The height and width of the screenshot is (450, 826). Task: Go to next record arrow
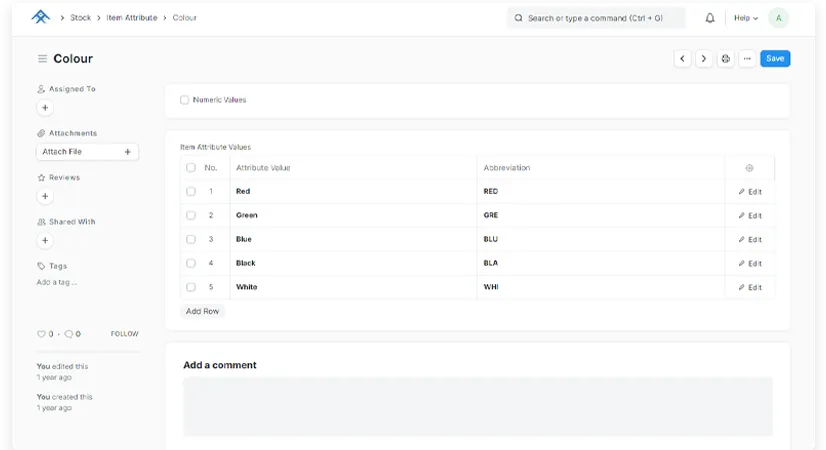click(704, 59)
